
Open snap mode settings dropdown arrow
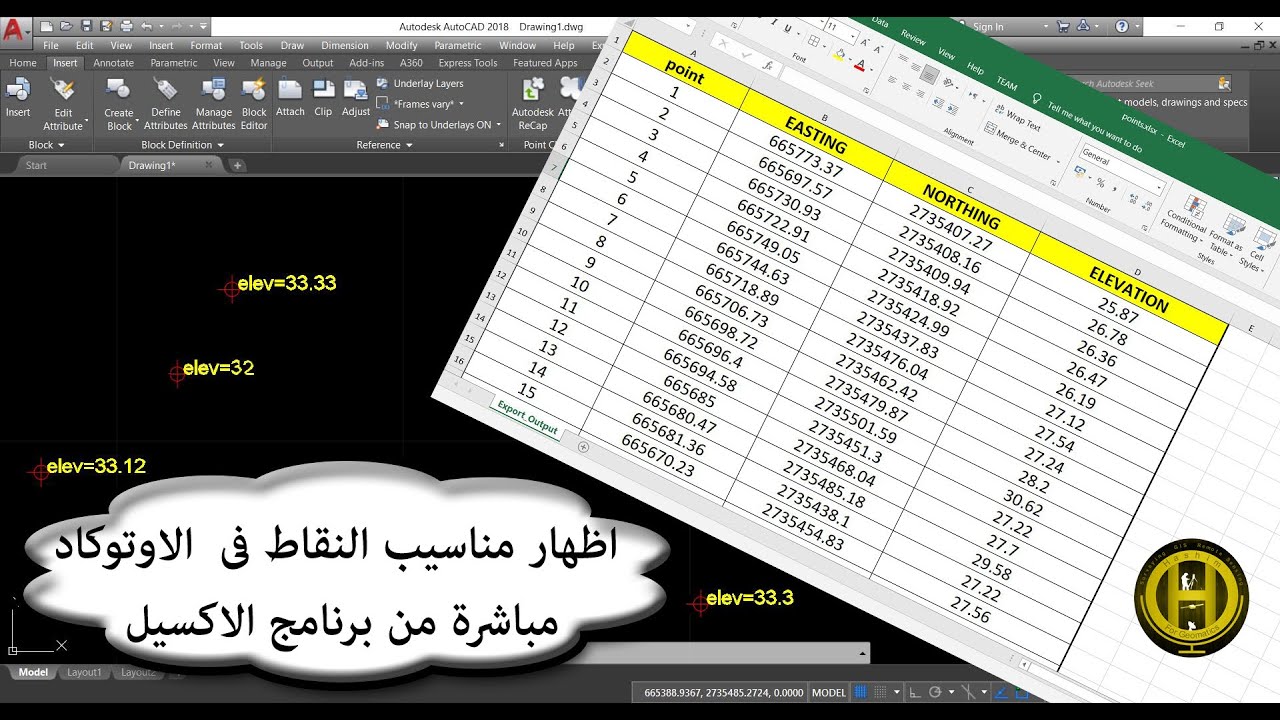(896, 692)
